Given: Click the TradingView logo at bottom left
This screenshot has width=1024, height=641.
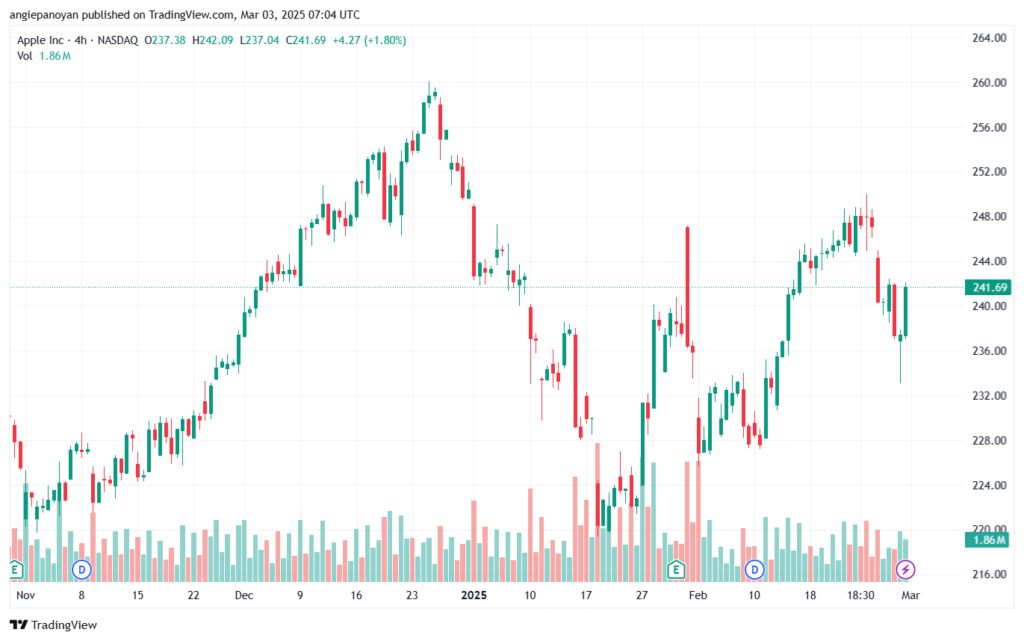Looking at the screenshot, I should point(54,625).
